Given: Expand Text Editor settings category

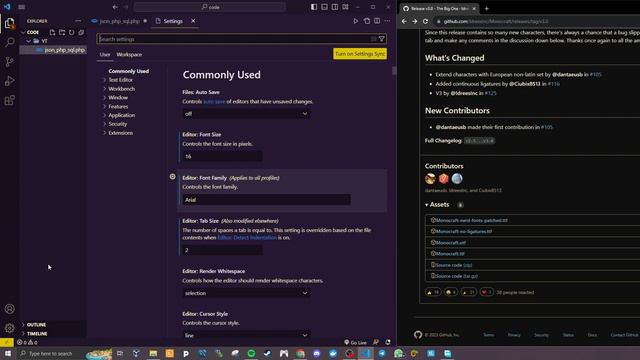Looking at the screenshot, I should 120,80.
